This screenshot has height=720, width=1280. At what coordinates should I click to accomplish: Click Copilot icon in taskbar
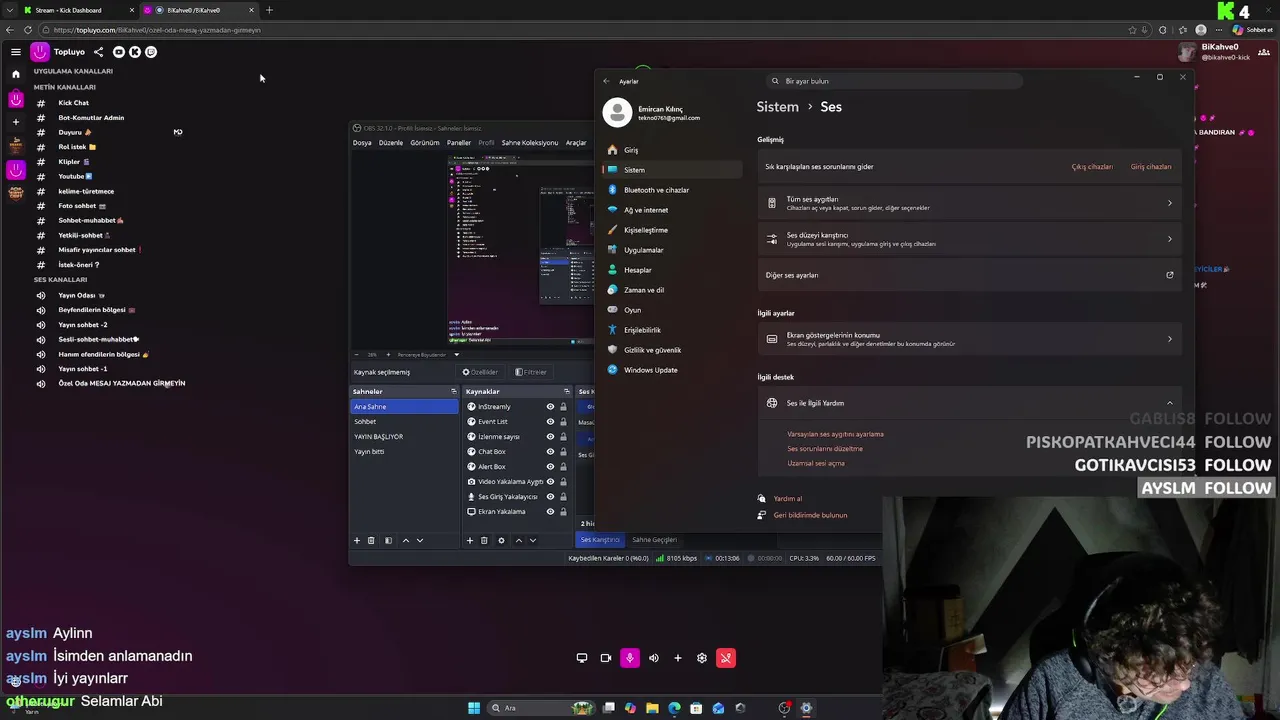pos(630,708)
